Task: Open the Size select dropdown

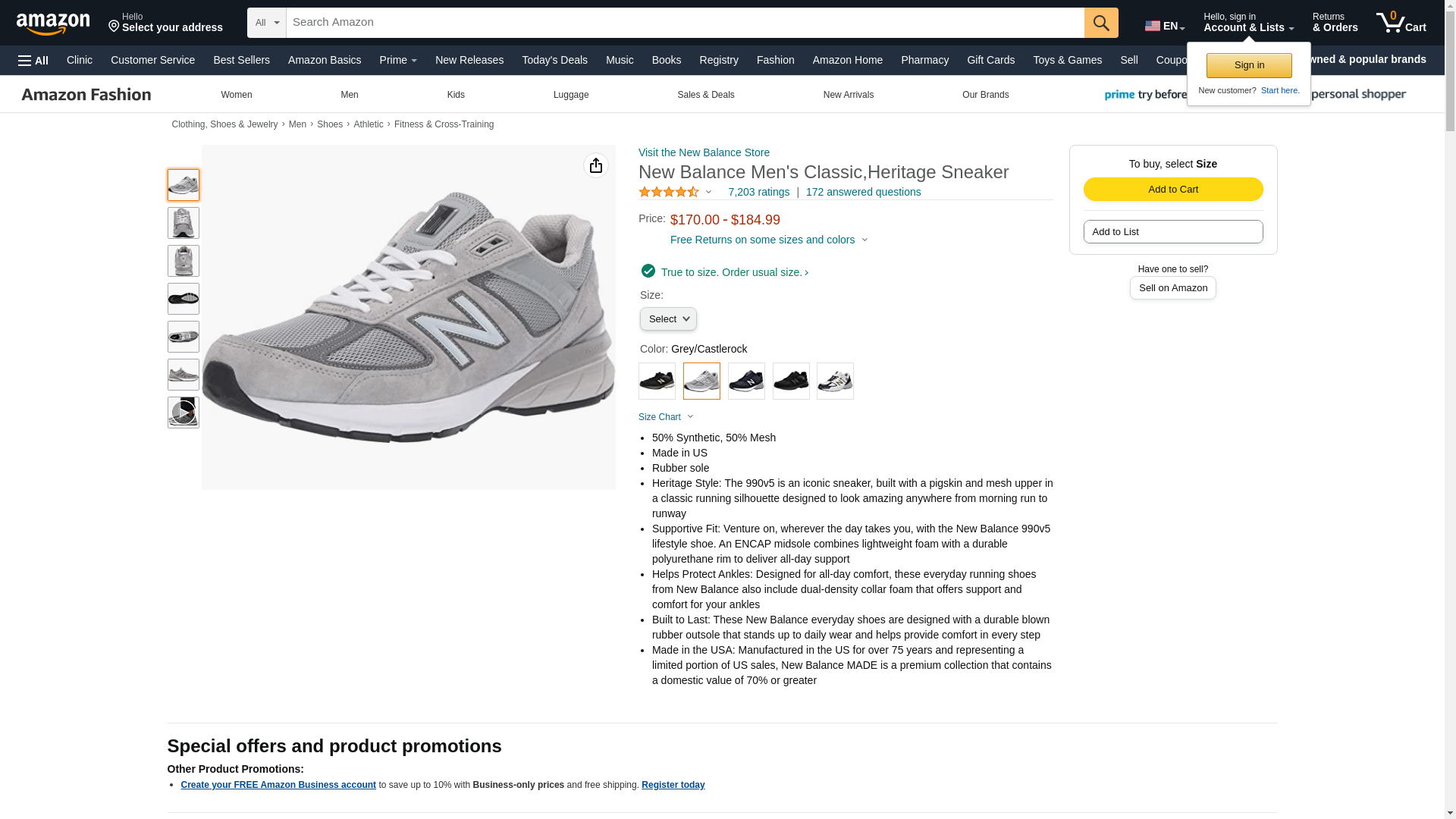Action: click(x=668, y=319)
